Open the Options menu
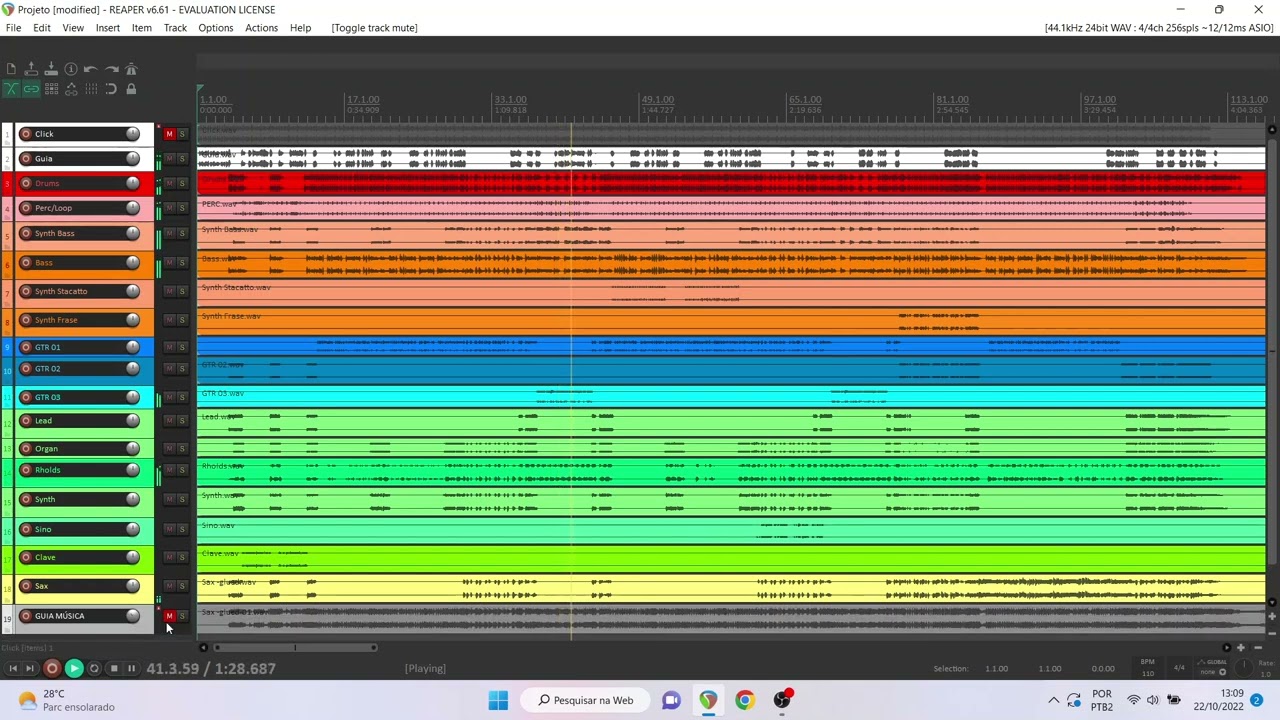1280x720 pixels. click(215, 28)
